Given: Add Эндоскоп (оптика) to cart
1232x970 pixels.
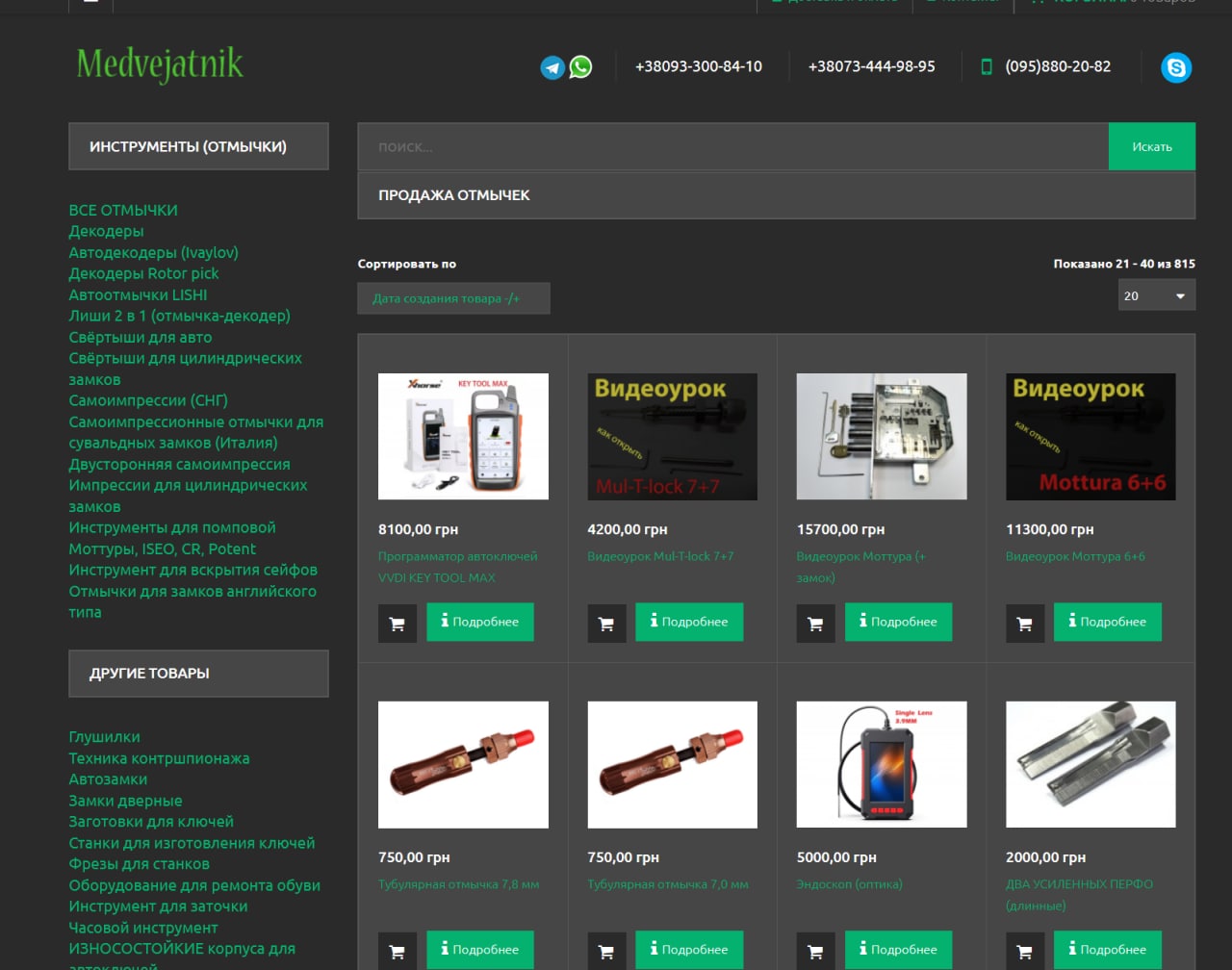Looking at the screenshot, I should click(x=815, y=951).
